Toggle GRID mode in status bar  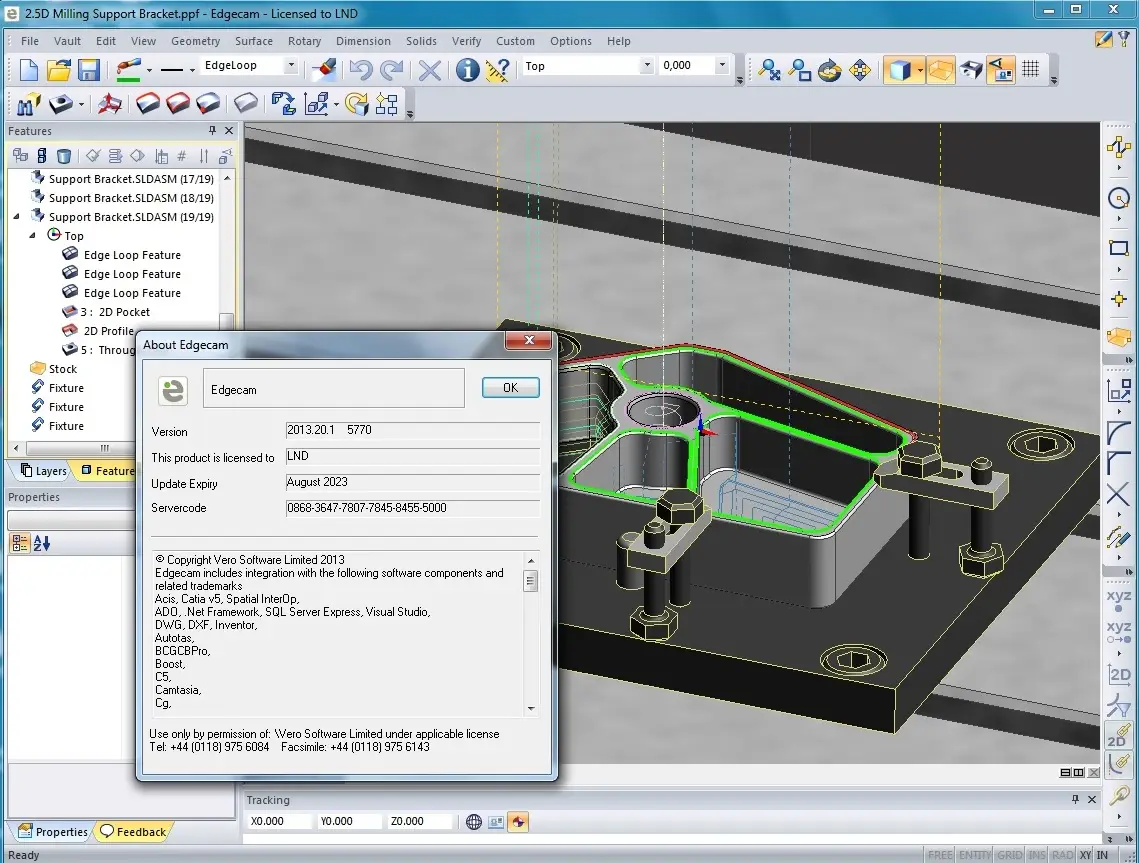[1009, 855]
